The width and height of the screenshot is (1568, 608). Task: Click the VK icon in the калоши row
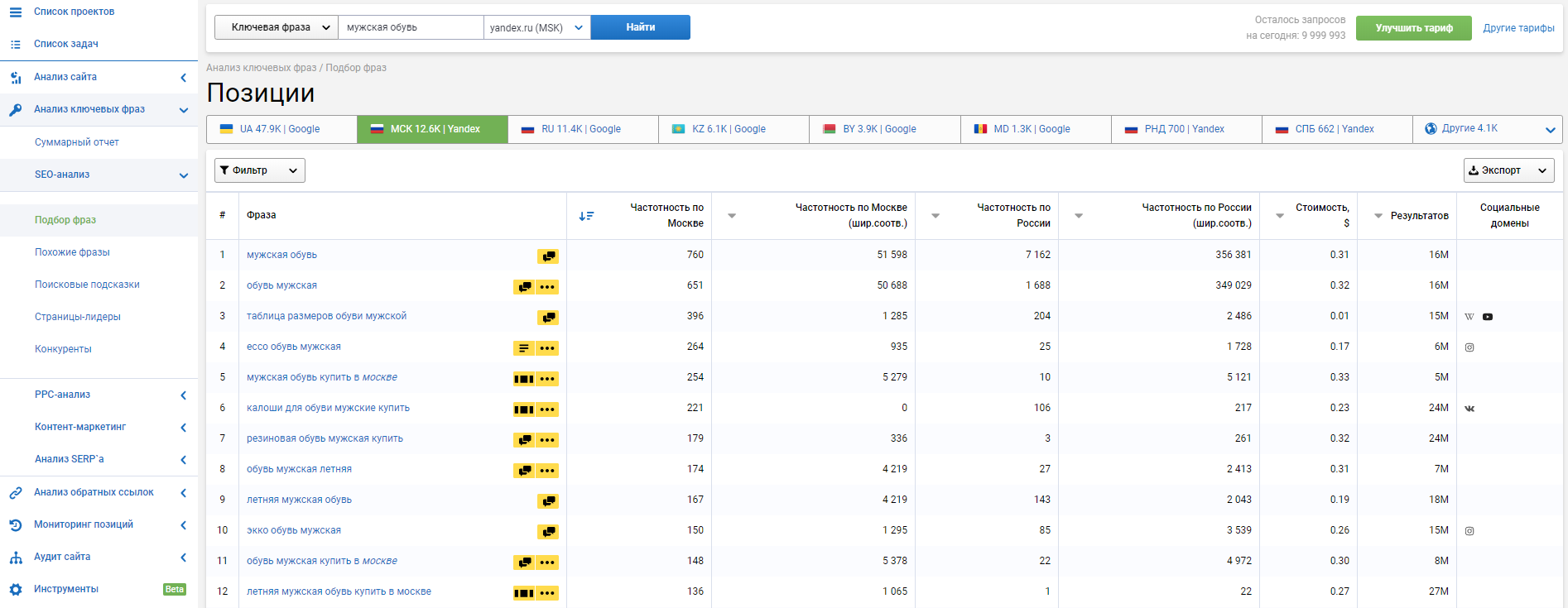(1469, 409)
